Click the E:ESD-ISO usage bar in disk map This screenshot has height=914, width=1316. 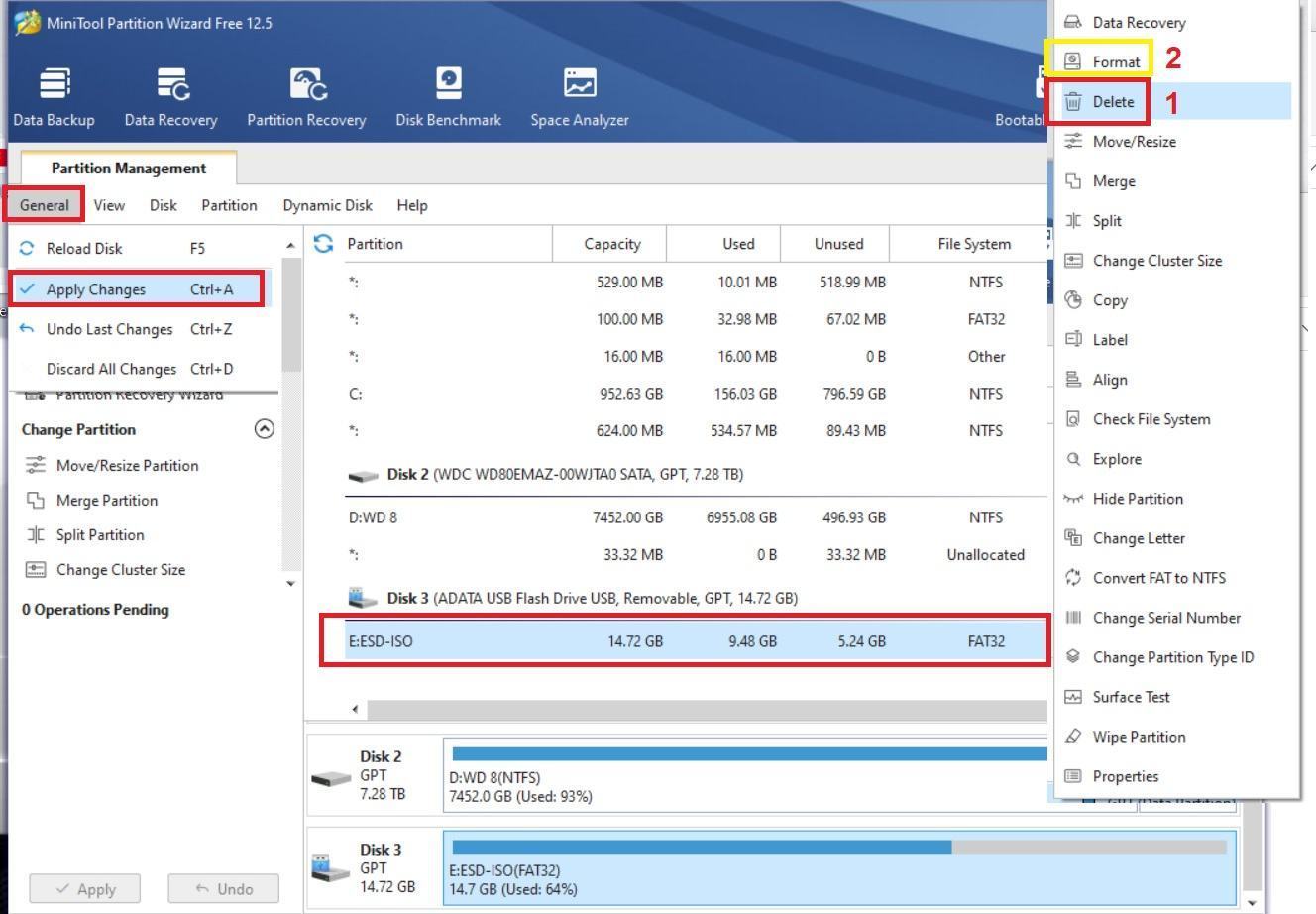click(839, 847)
